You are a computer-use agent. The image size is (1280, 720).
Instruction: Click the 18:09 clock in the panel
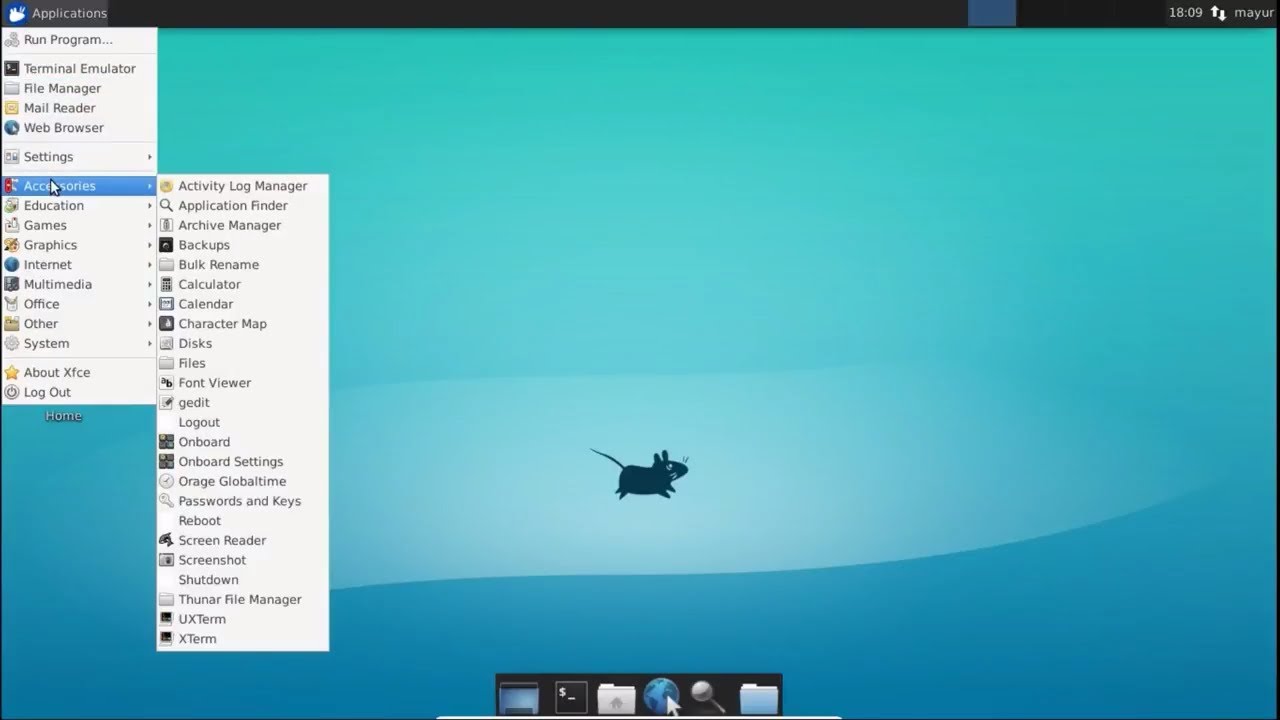click(x=1185, y=13)
